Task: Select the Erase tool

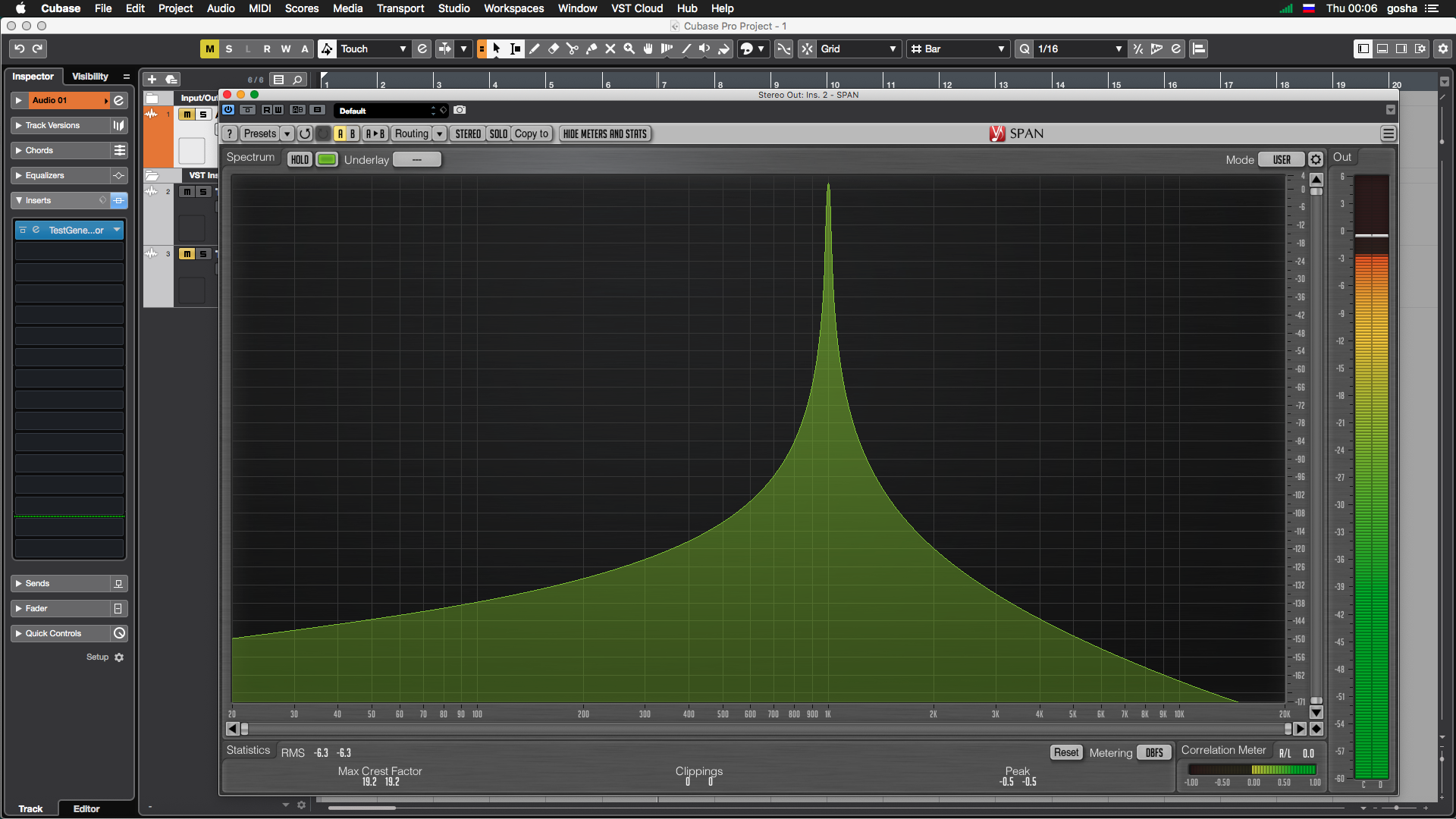Action: coord(554,49)
